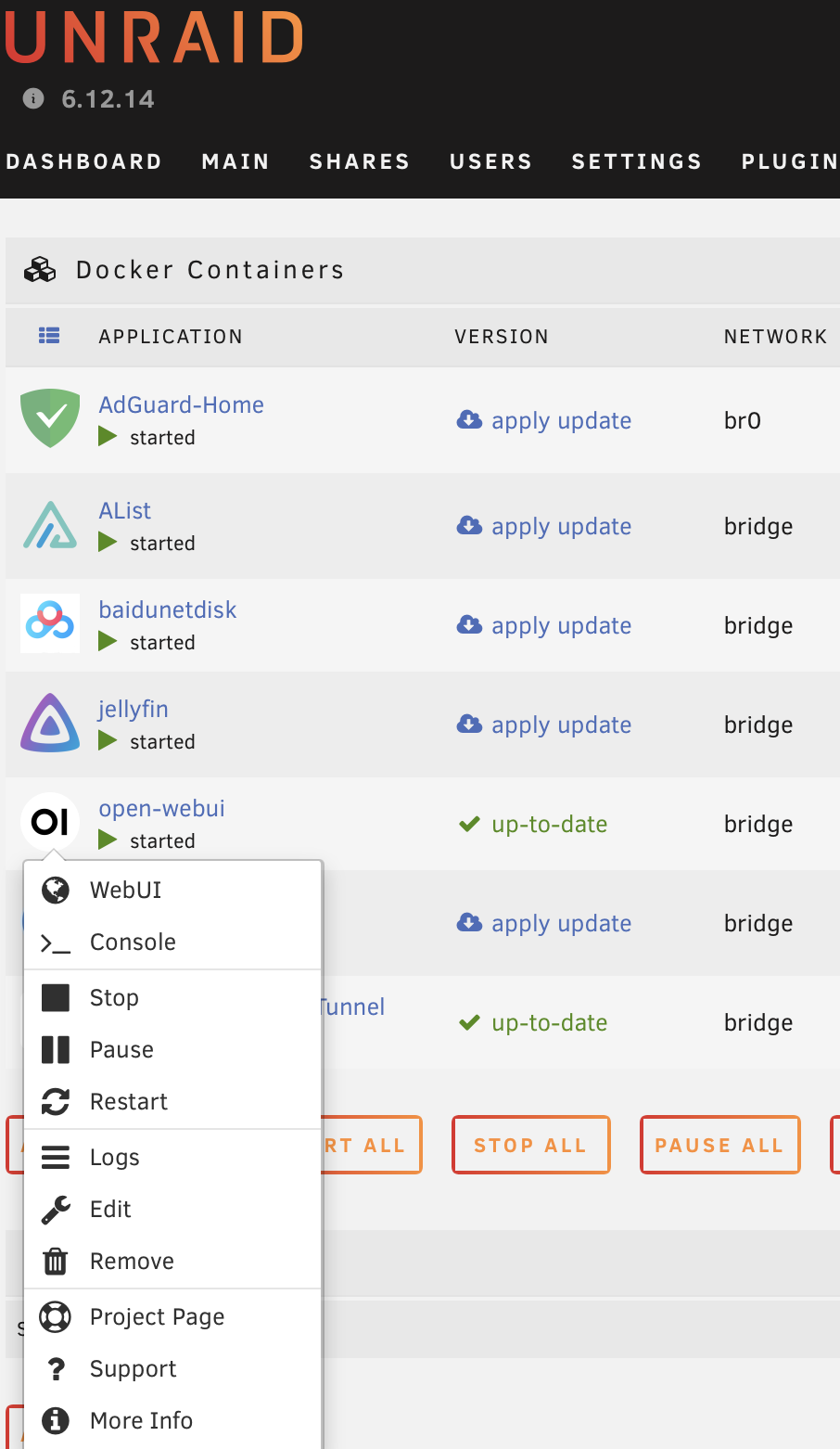Screen dimensions: 840x1449
Task: Click the AList container icon
Action: pos(50,524)
